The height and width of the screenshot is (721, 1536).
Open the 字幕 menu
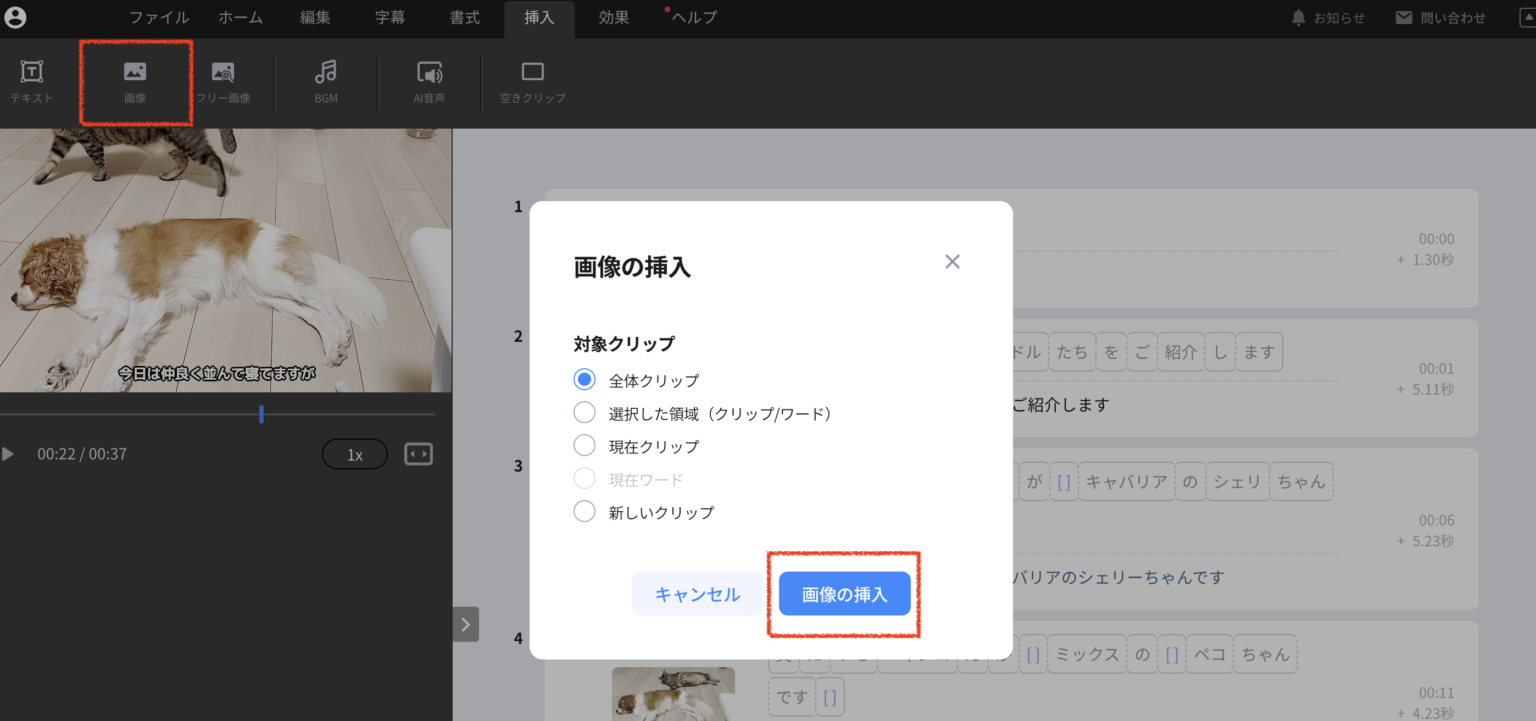388,17
